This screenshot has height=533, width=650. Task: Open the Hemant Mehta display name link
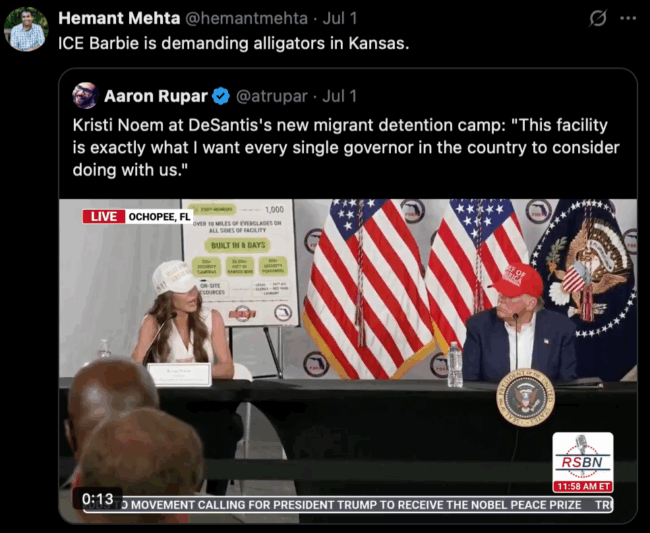(119, 18)
